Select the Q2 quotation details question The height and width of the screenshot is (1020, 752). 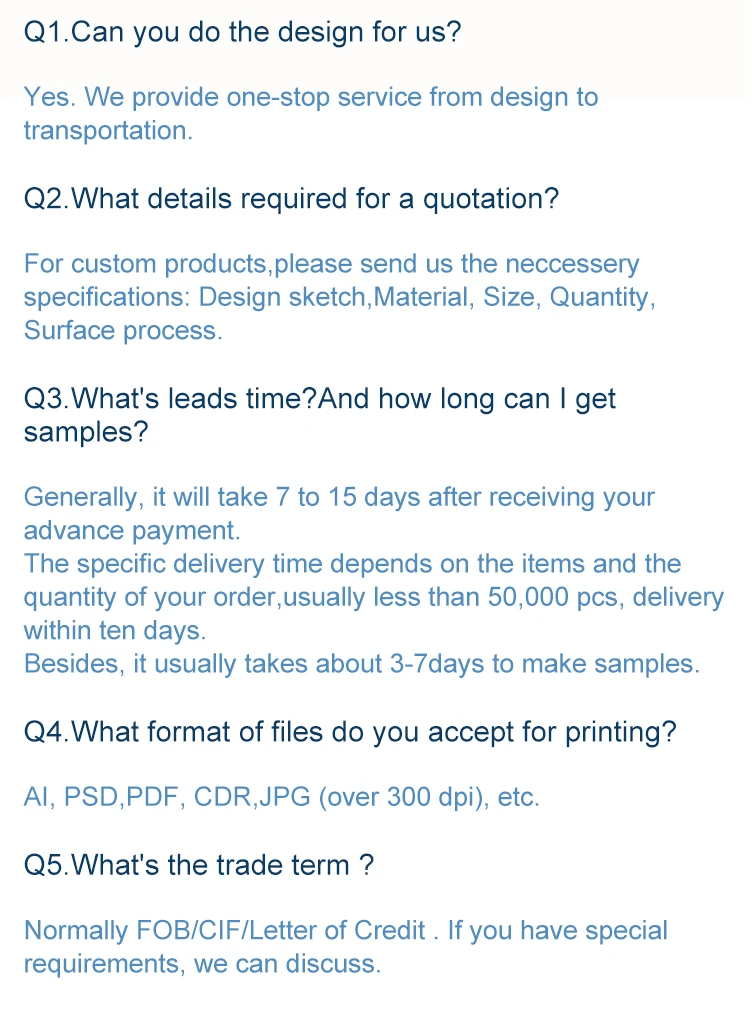(x=291, y=199)
